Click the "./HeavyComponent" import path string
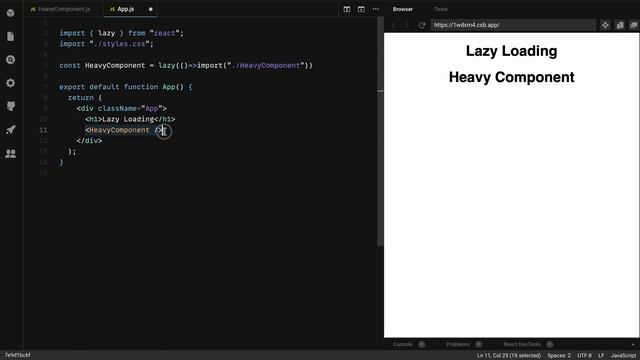Screen dimensions: 640x360 tap(266, 65)
